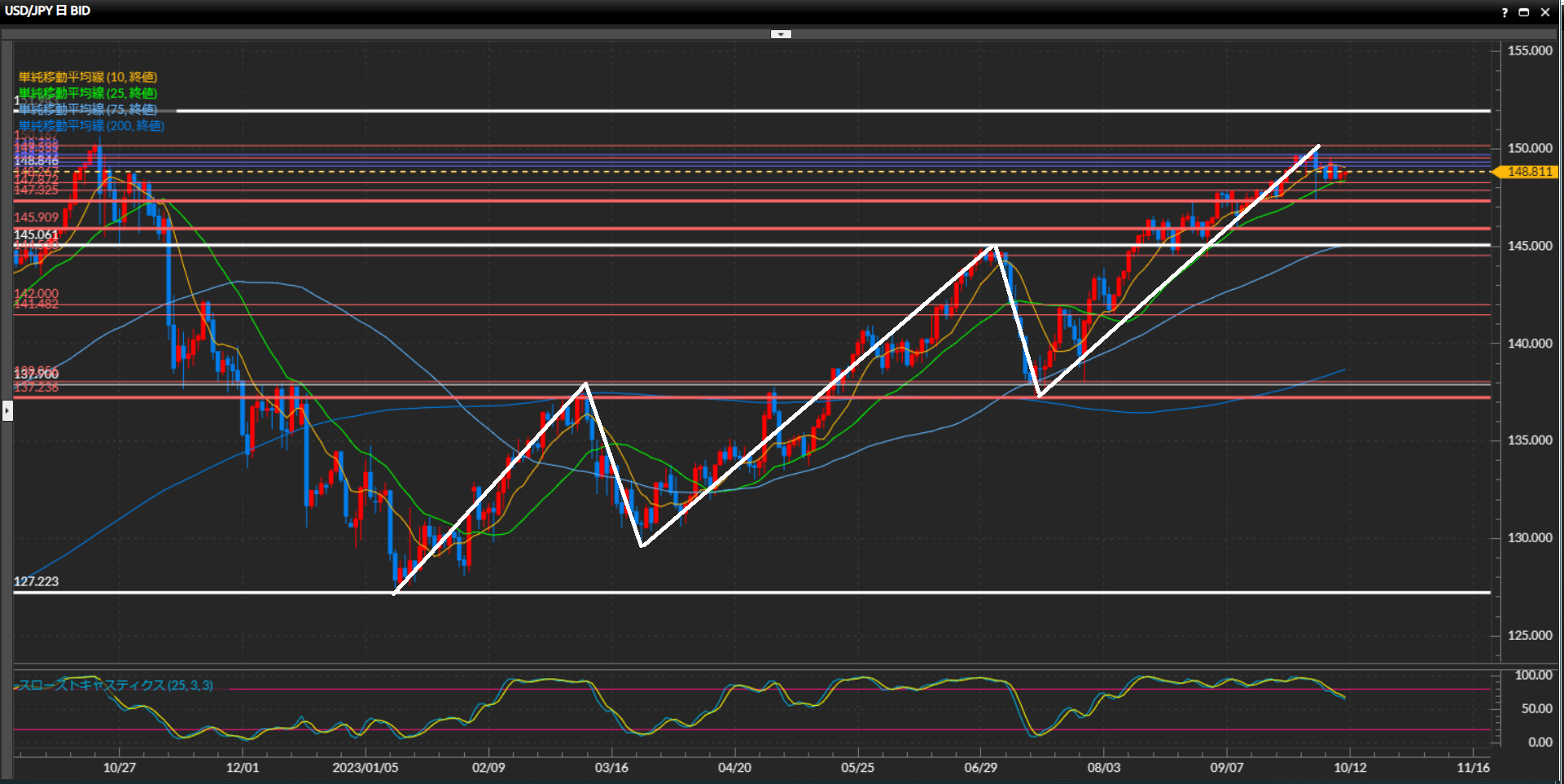Select the 145.909 red resistance line label
The image size is (1564, 784).
pyautogui.click(x=37, y=217)
